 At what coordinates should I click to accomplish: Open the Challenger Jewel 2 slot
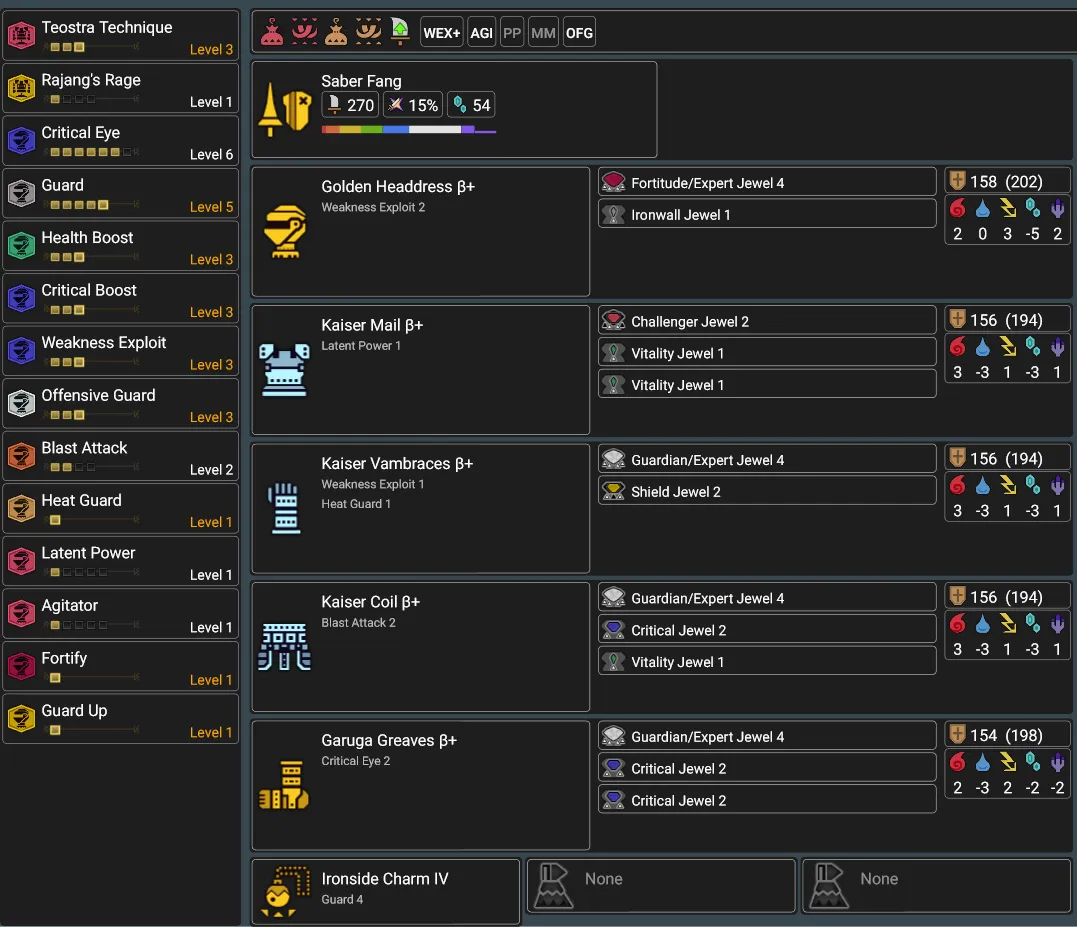[x=767, y=321]
